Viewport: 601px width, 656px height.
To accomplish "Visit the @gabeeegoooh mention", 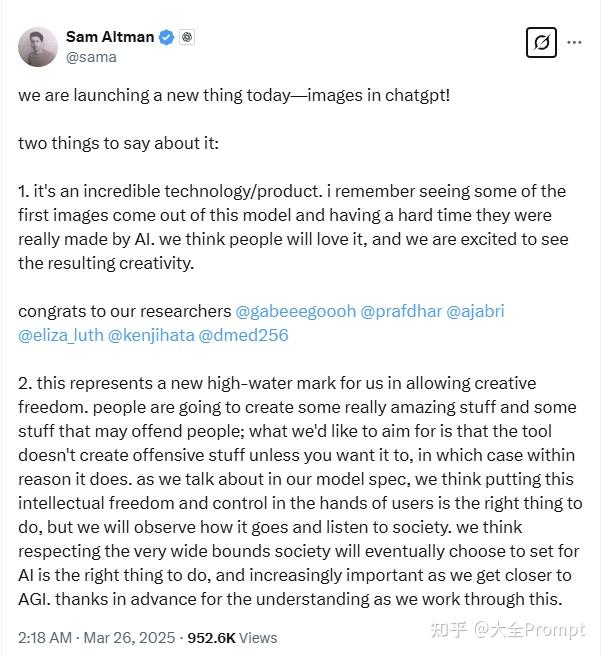I will coord(295,311).
